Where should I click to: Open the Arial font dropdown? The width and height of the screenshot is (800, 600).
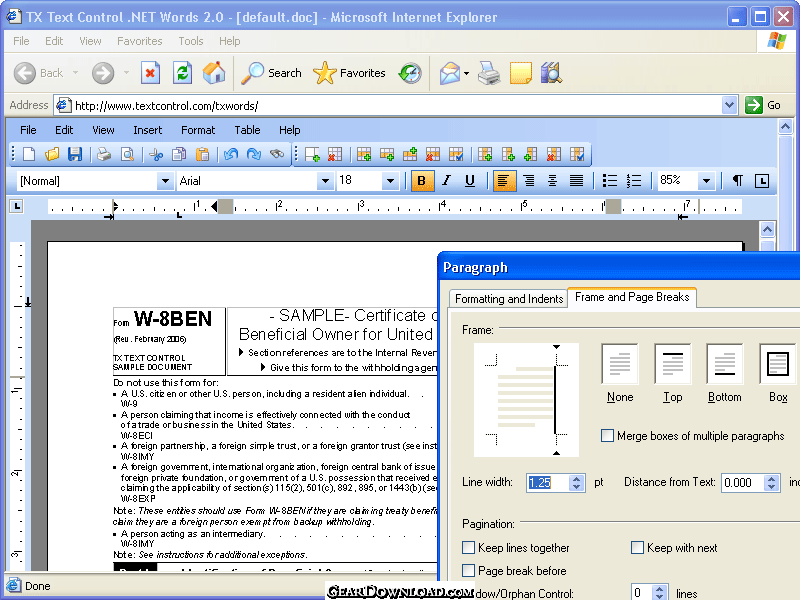pos(325,181)
